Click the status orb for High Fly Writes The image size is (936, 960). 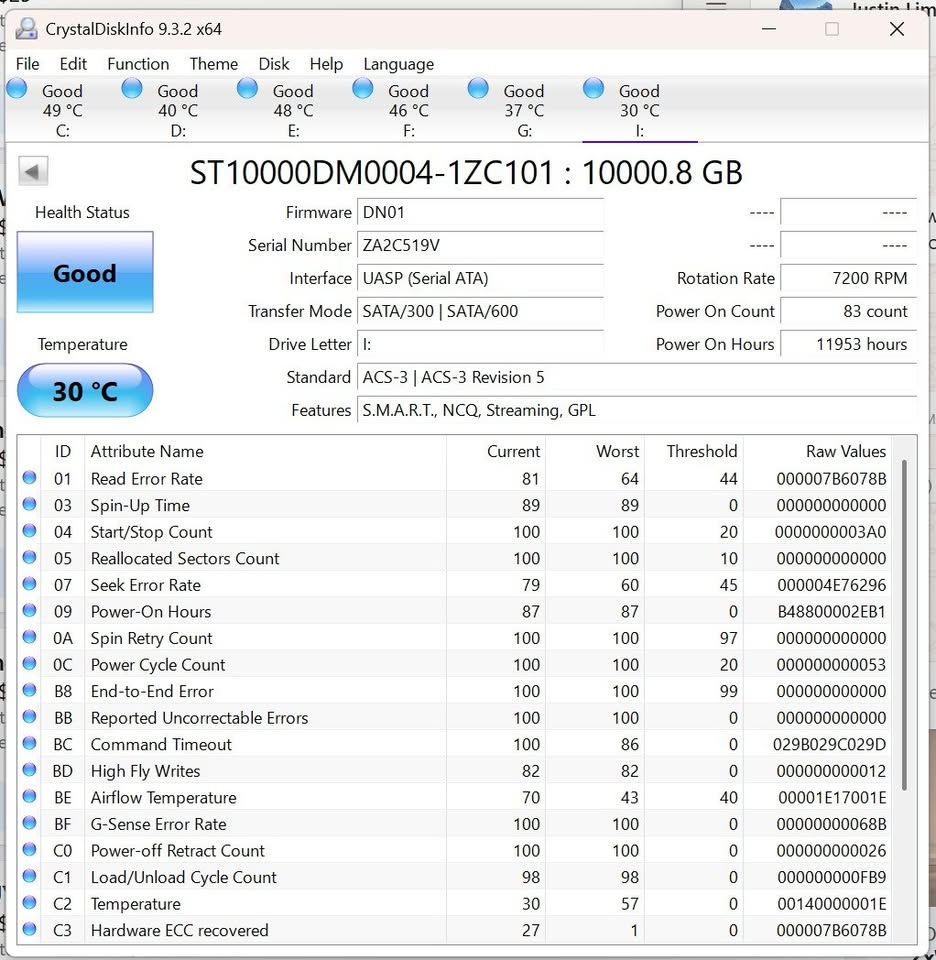pyautogui.click(x=29, y=770)
